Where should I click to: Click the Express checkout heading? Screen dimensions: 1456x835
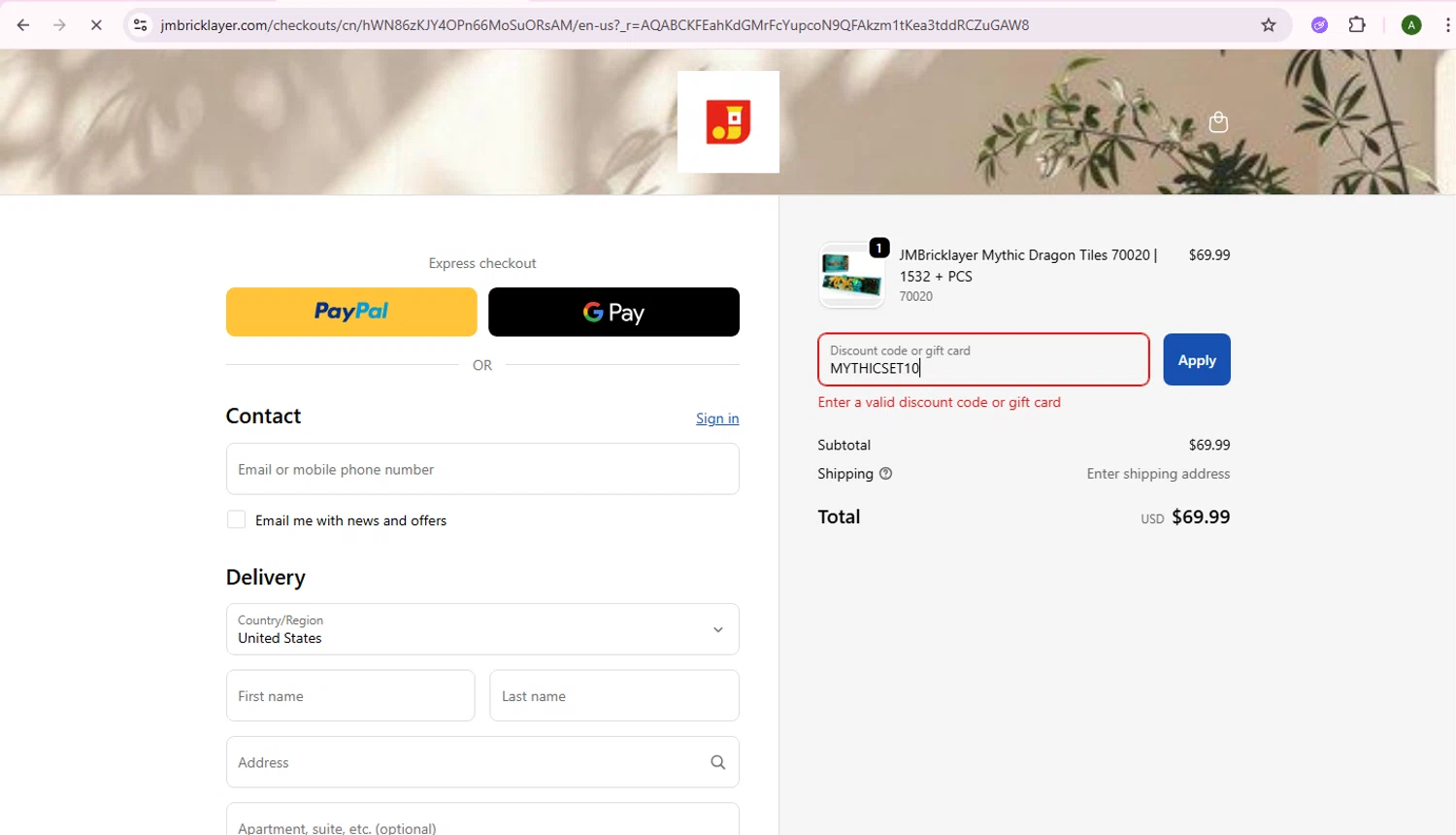click(x=482, y=263)
